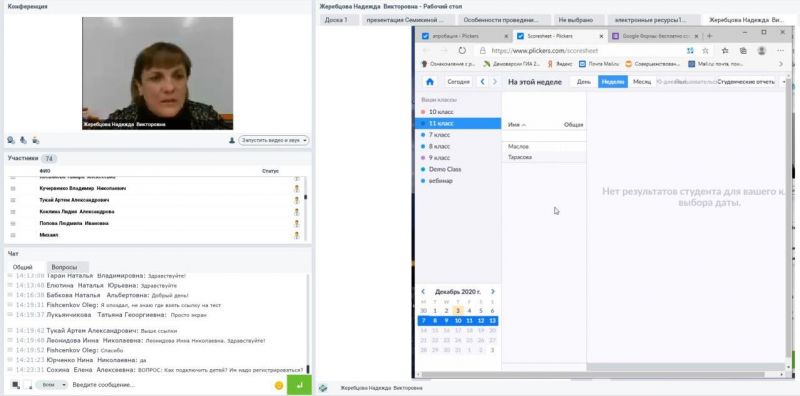The height and width of the screenshot is (396, 800).
Task: Open browser collections icon
Action: (743, 51)
